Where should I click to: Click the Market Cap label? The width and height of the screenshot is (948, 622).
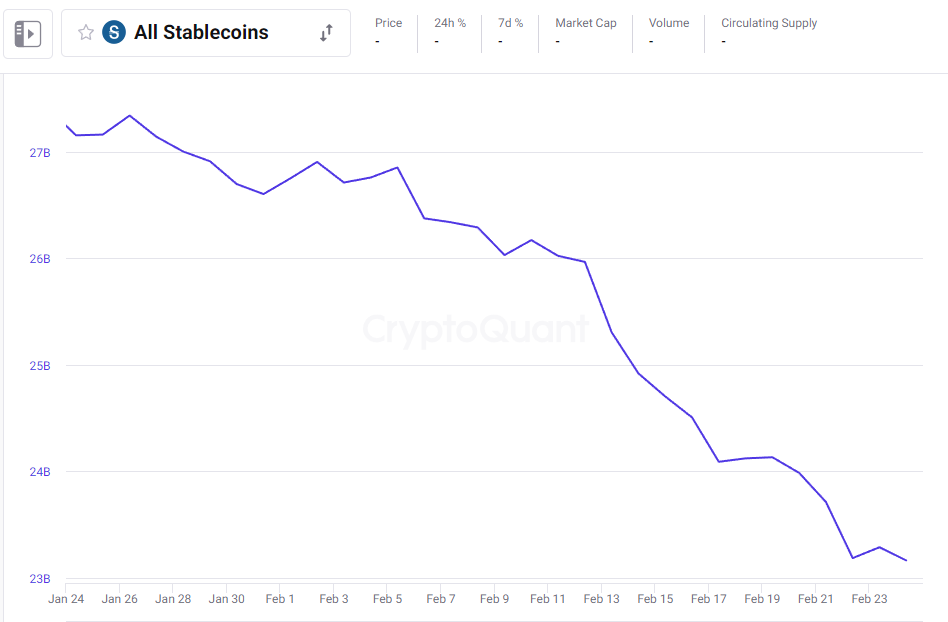click(x=586, y=23)
